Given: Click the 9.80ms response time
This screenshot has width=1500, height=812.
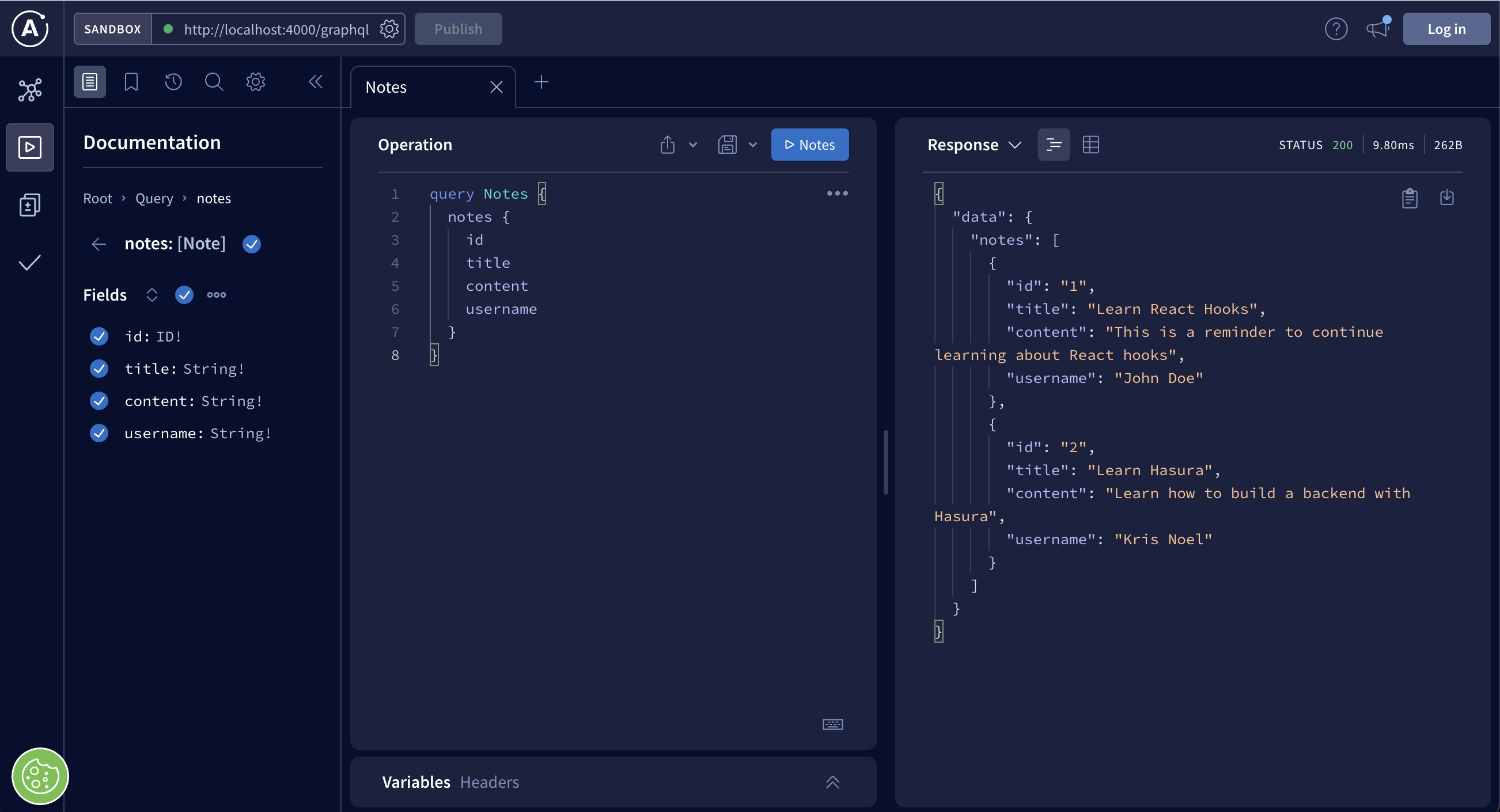Looking at the screenshot, I should coord(1393,145).
